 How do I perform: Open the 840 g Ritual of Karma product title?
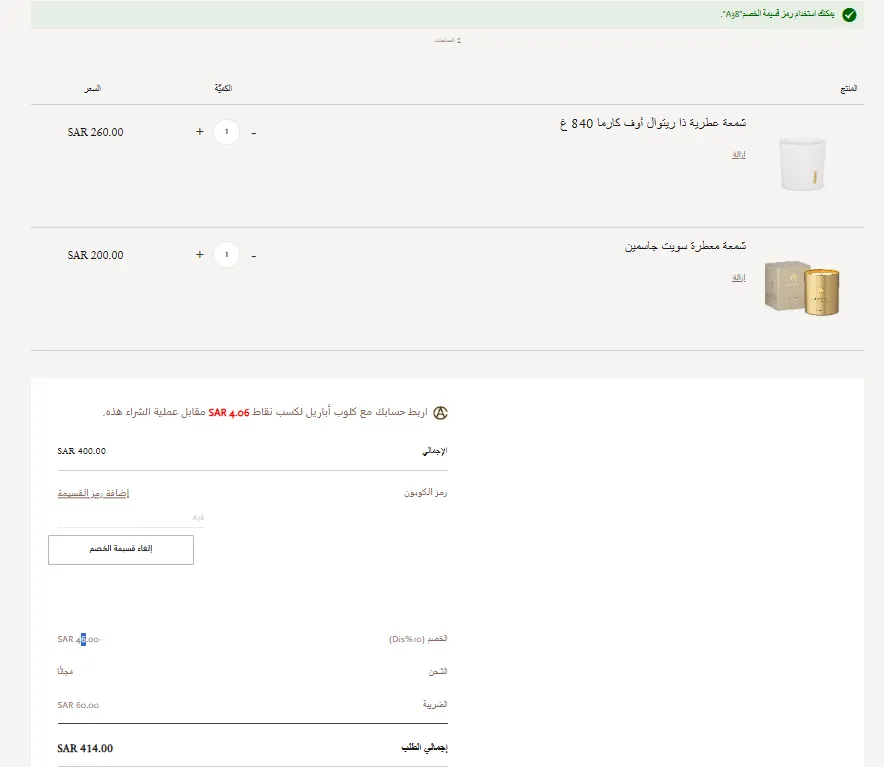pos(653,123)
